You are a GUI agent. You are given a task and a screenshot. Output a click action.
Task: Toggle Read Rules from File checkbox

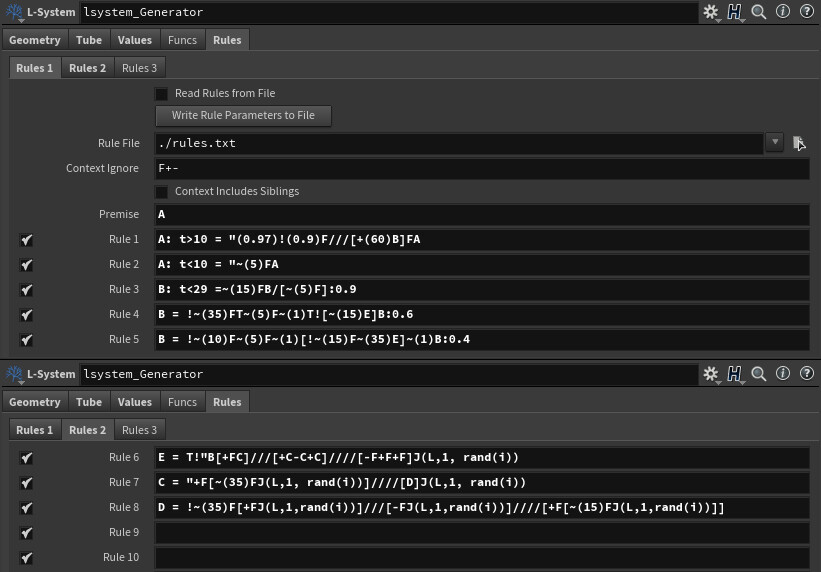pyautogui.click(x=161, y=94)
